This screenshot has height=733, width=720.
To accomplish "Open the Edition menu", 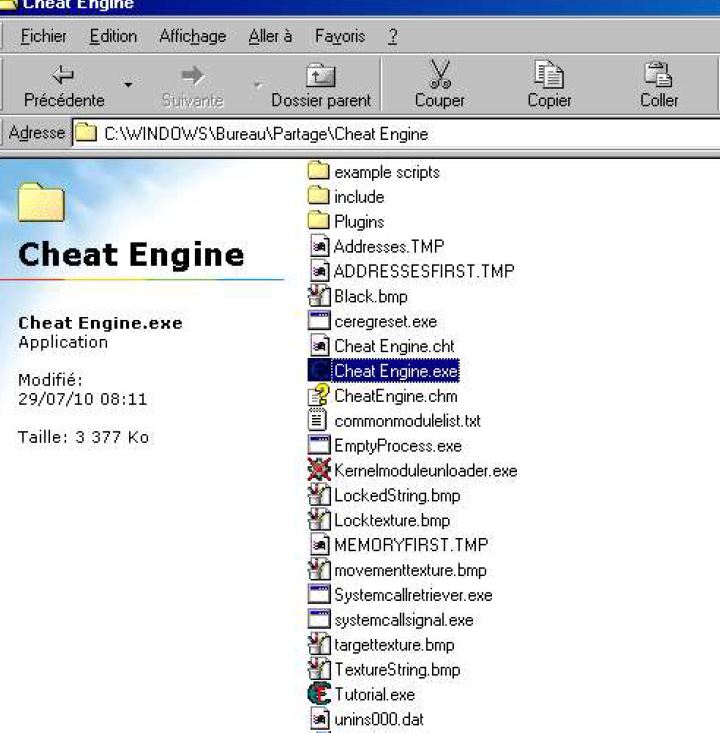I will tap(114, 36).
